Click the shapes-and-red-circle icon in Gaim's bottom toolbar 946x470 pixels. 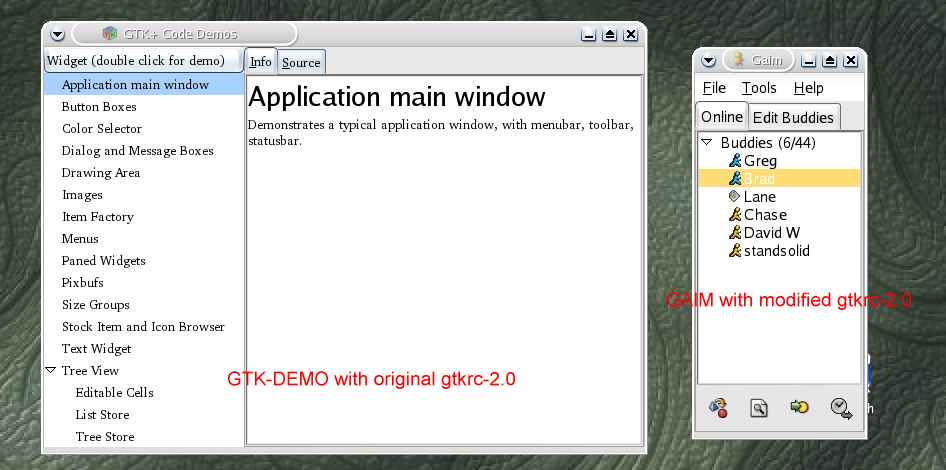coord(718,408)
